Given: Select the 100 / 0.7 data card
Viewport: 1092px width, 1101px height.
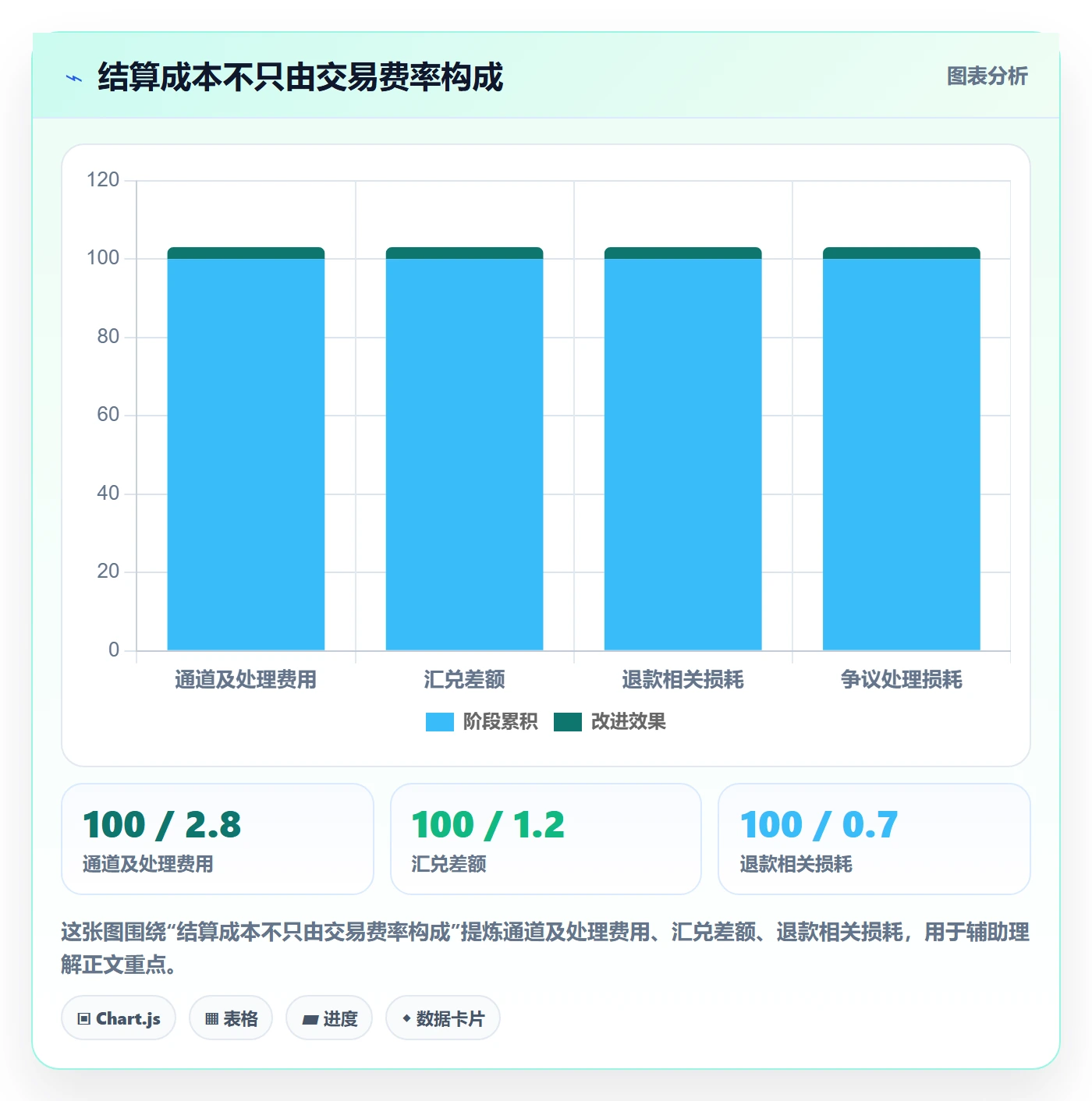Looking at the screenshot, I should (874, 839).
